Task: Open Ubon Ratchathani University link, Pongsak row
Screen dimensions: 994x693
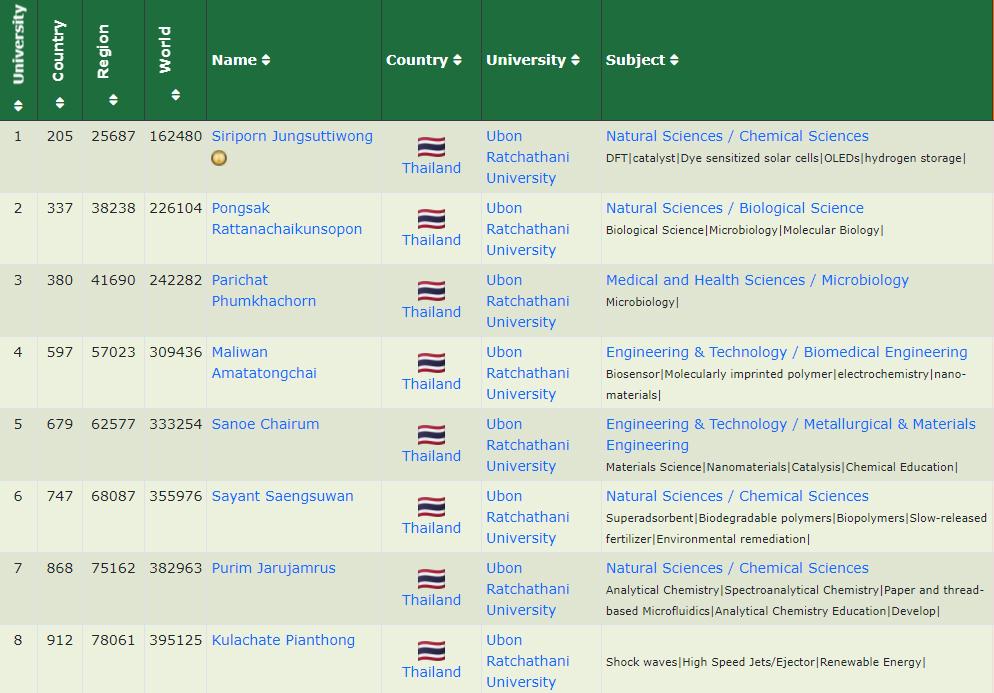Action: click(527, 229)
